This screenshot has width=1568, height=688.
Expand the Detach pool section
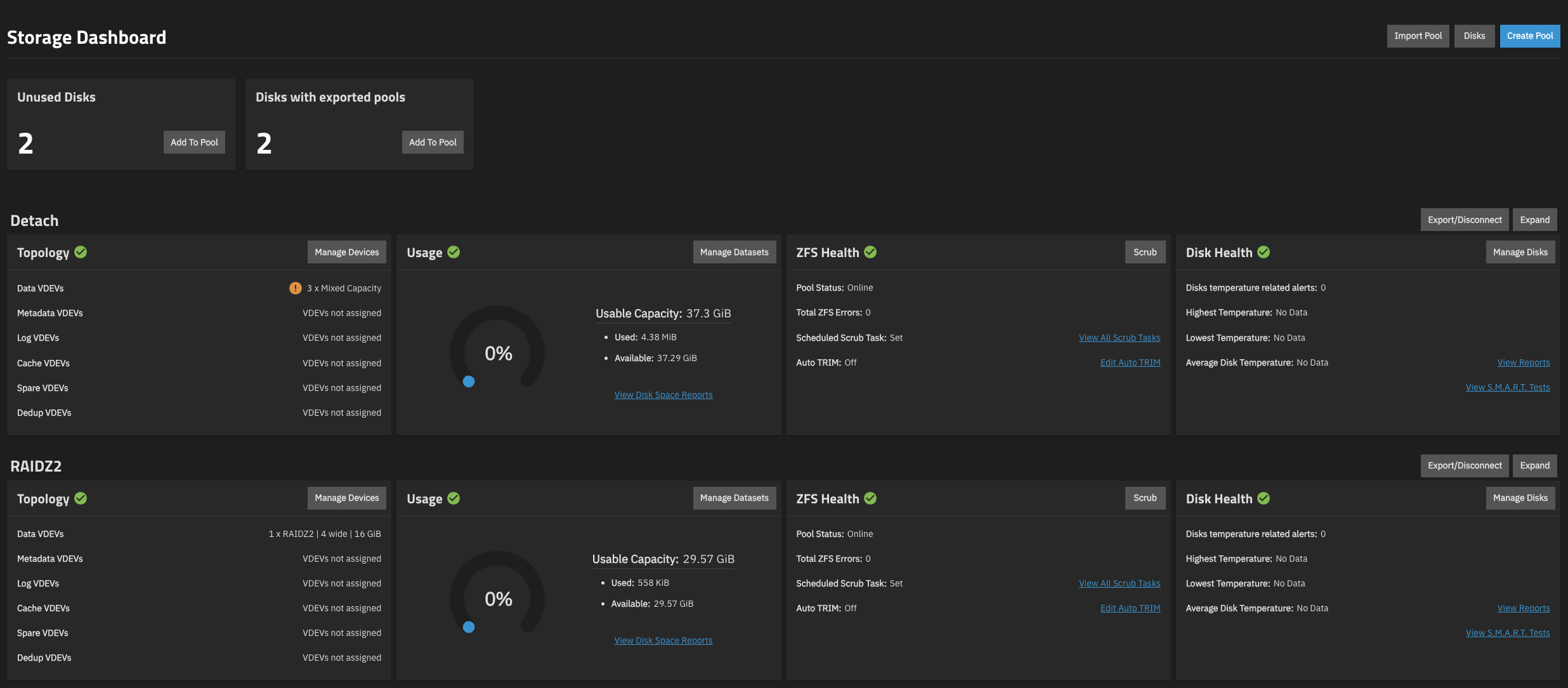1534,220
